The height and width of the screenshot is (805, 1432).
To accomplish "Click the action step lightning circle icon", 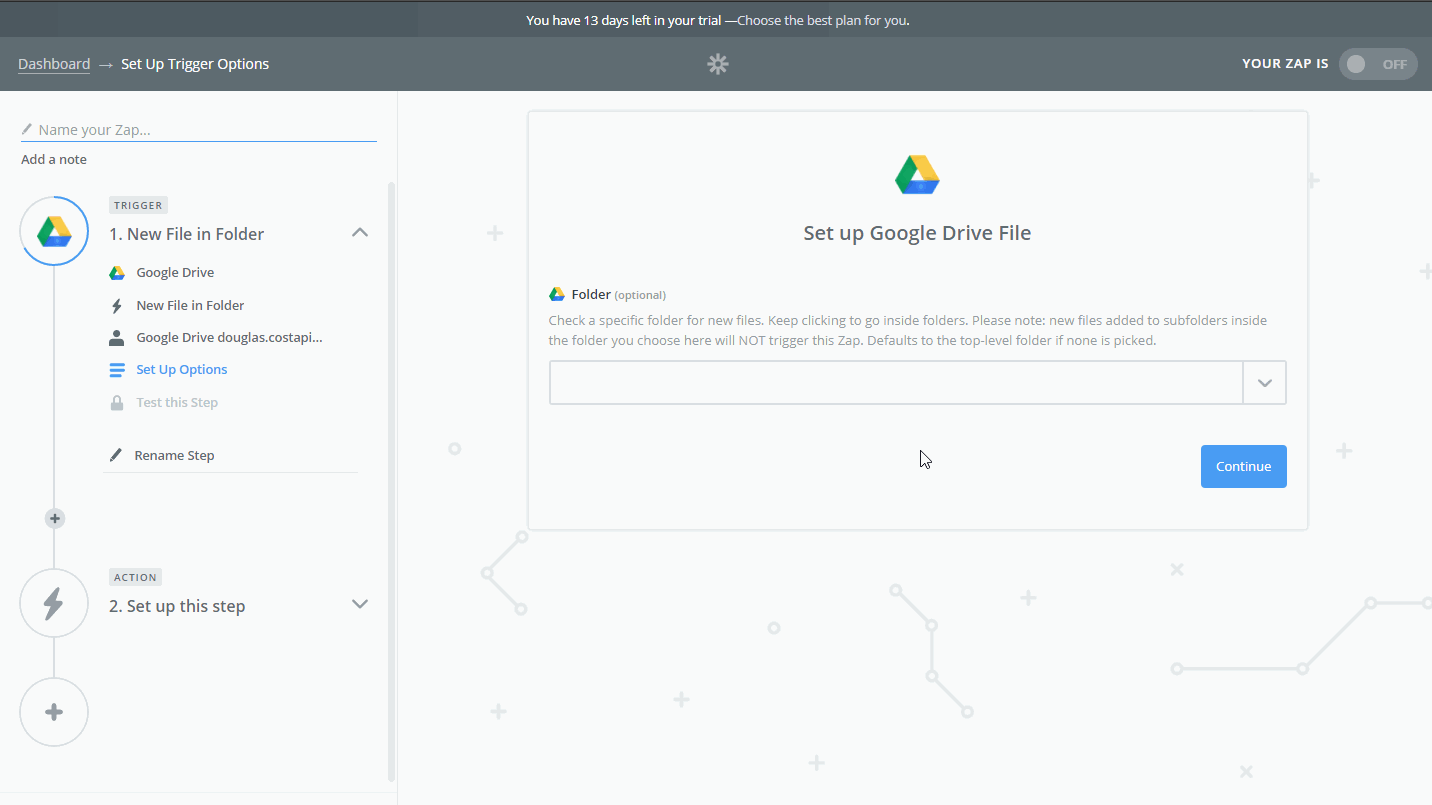I will 54,603.
